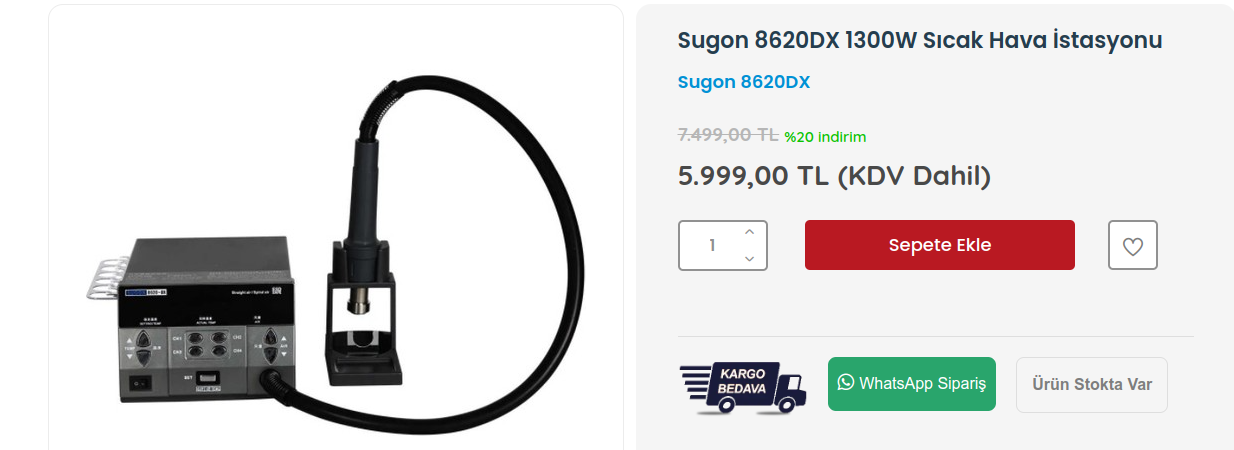Click the WhatsApp logo in the green button
Screen dimensions: 1234x450
coord(846,382)
